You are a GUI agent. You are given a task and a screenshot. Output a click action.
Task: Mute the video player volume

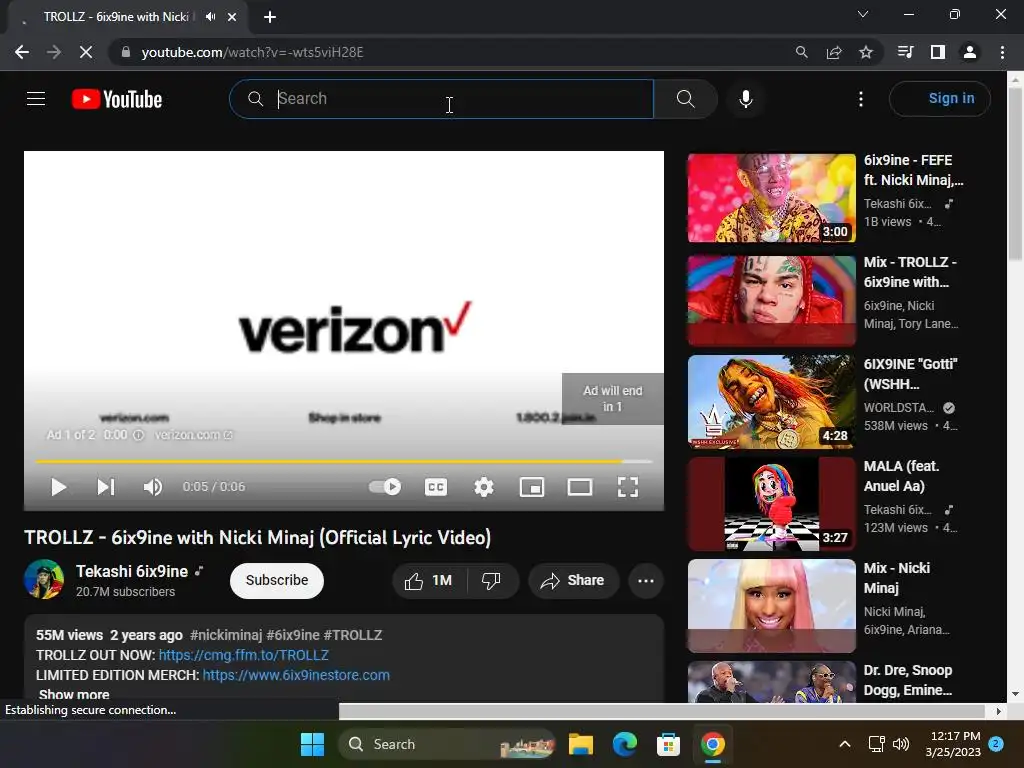152,487
